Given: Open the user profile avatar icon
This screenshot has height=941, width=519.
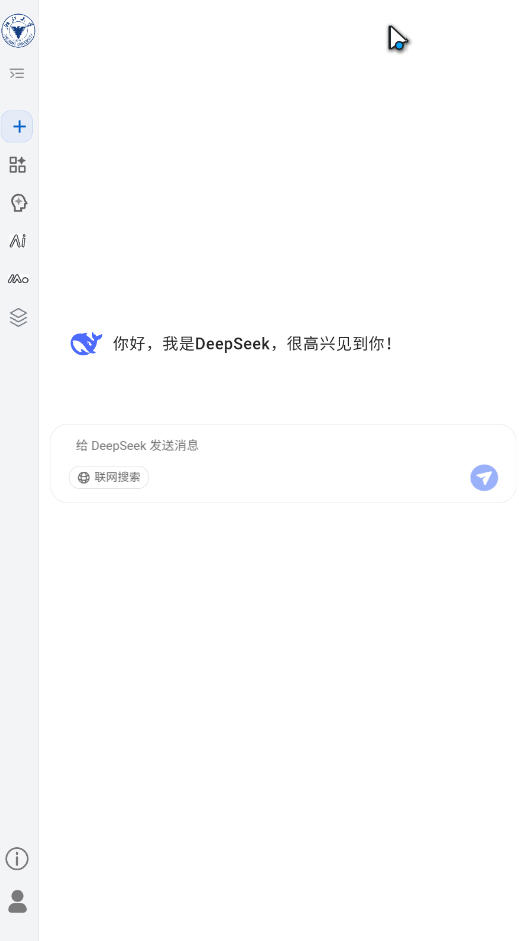Looking at the screenshot, I should [17, 901].
